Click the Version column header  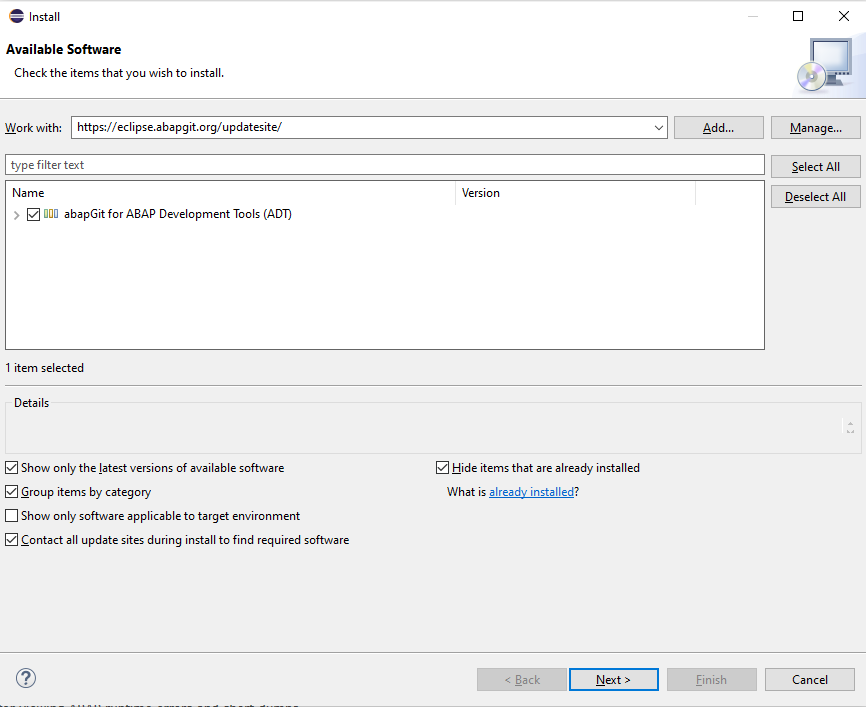(x=575, y=193)
